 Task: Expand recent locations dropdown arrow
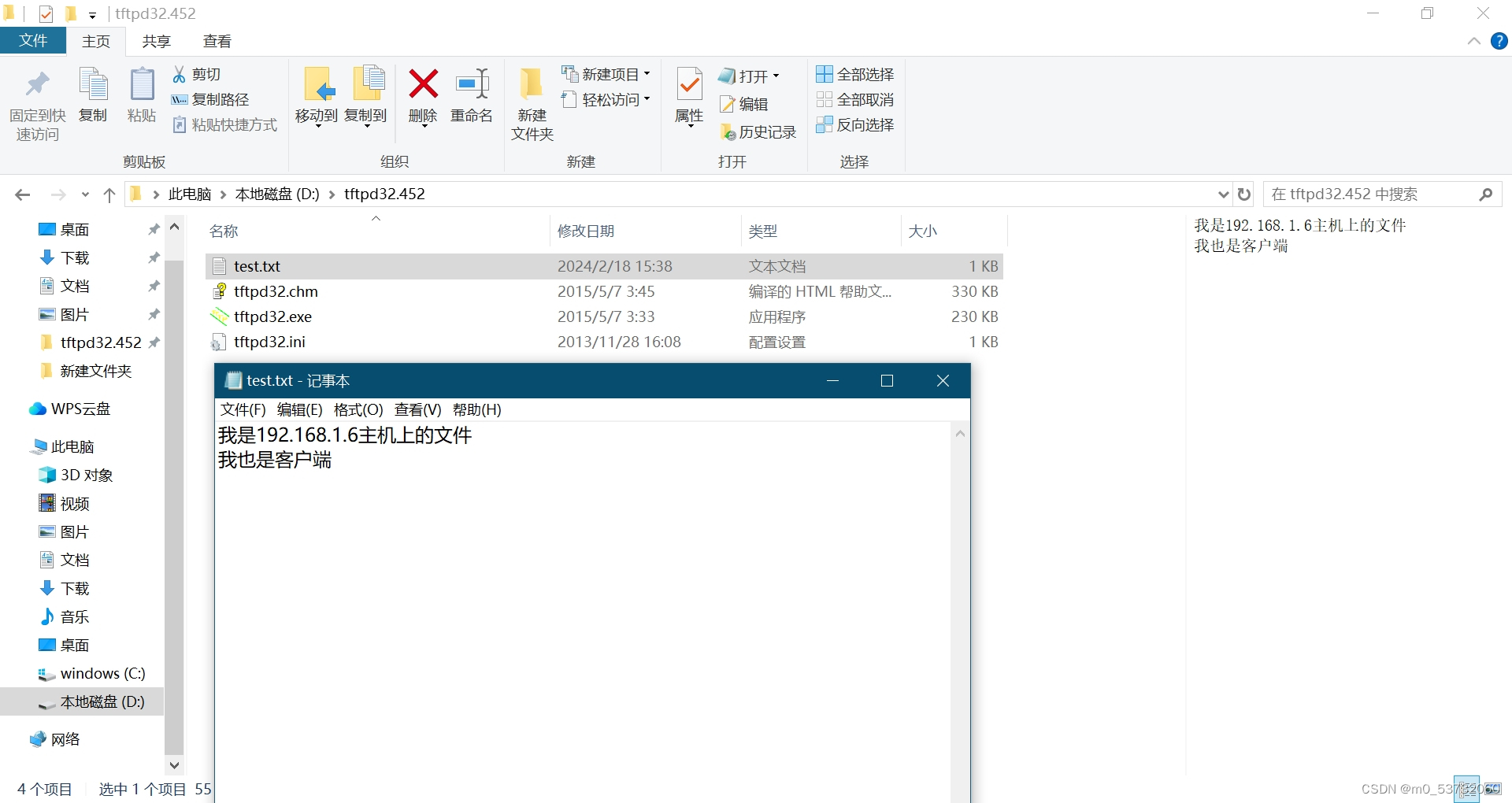[85, 194]
